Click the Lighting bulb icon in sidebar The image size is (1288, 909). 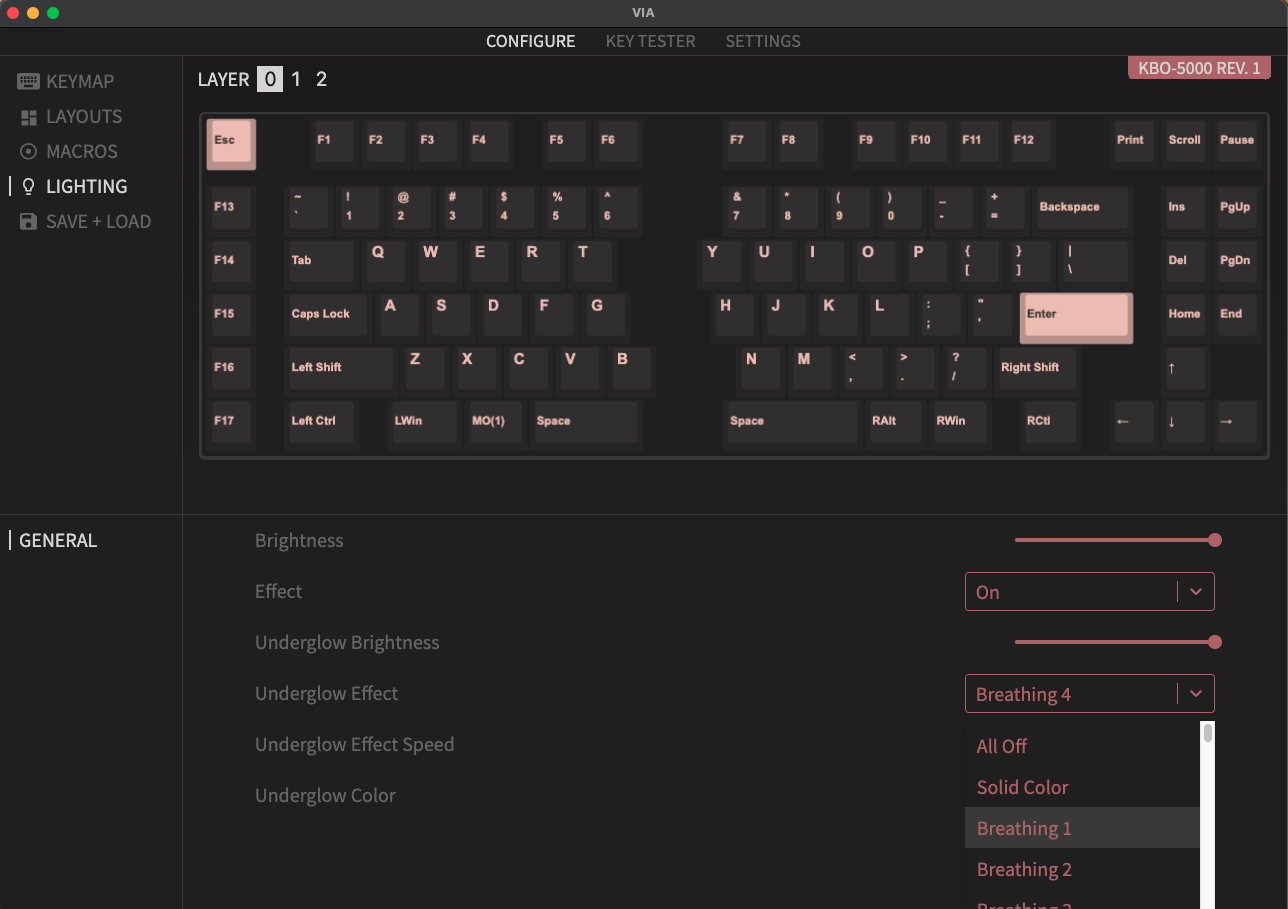[28, 187]
